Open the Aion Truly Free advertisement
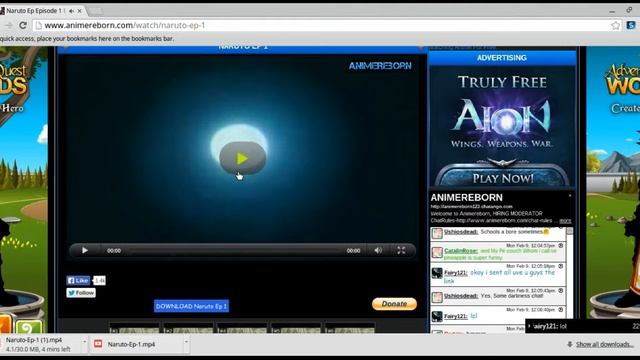Screen dimensions: 640x360 [502, 127]
